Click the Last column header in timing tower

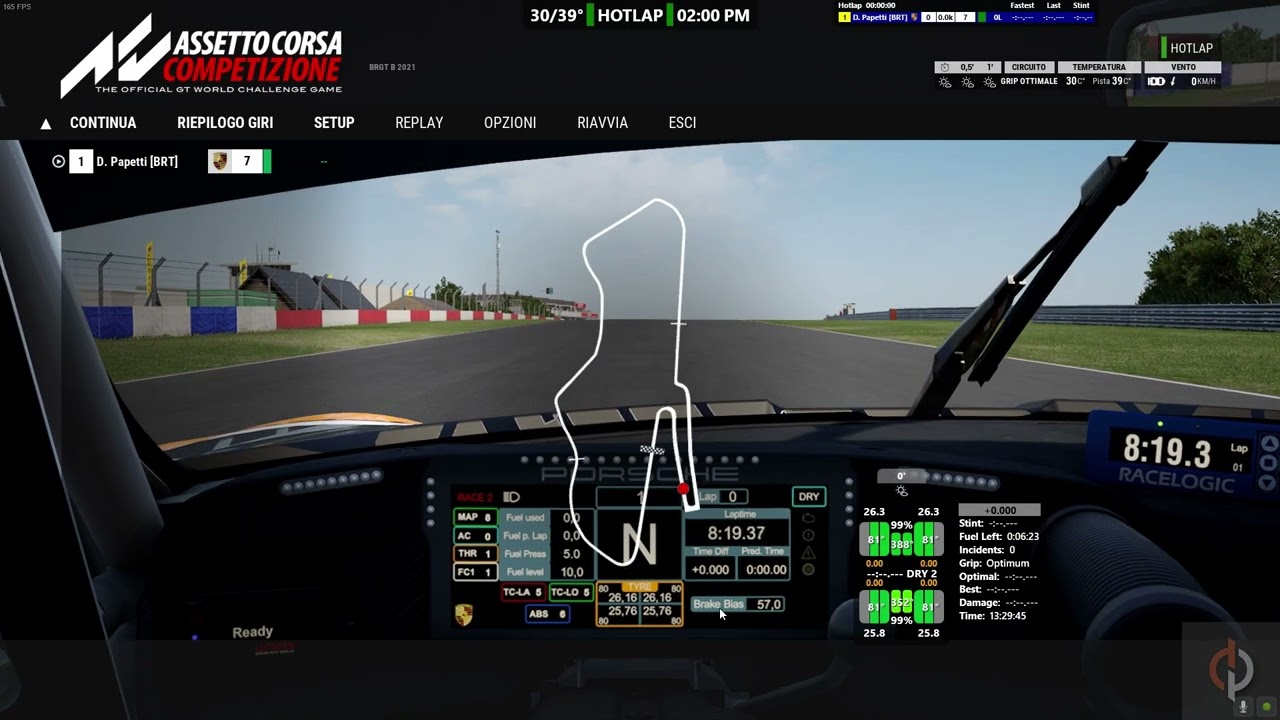coord(1053,5)
